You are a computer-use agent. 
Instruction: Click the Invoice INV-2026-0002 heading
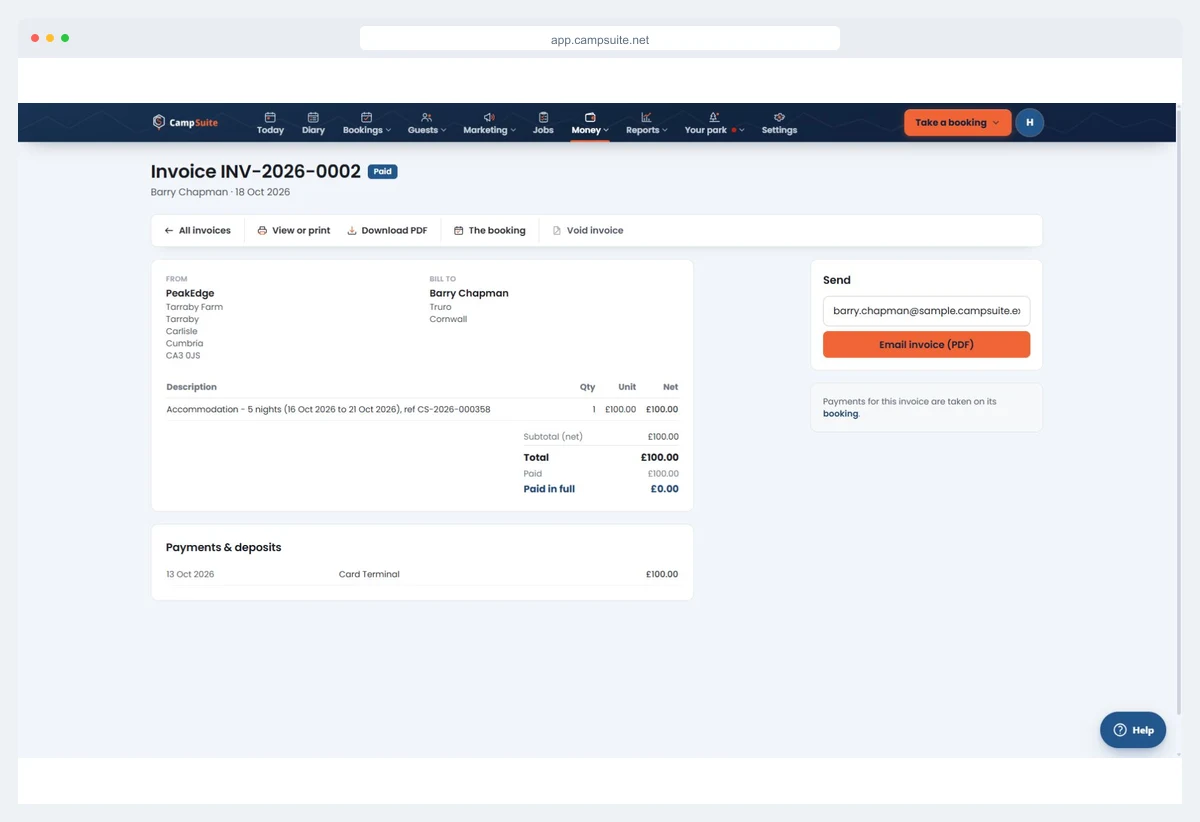click(256, 172)
